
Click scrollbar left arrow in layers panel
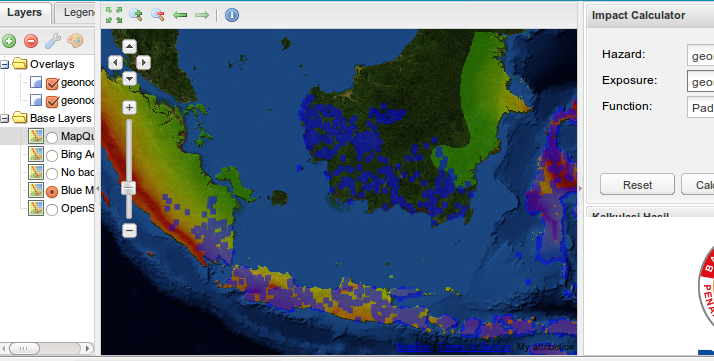(4, 349)
